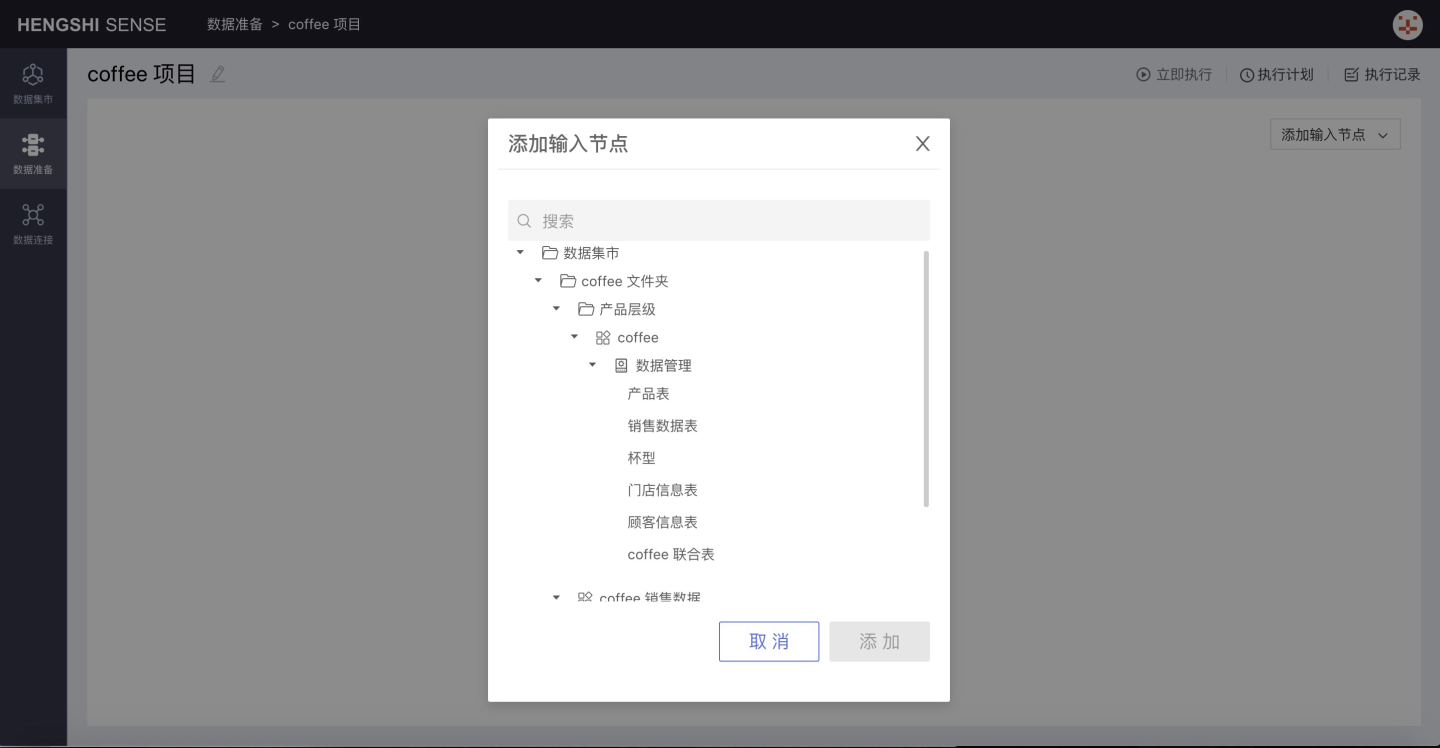Image resolution: width=1440 pixels, height=748 pixels.
Task: Click the user avatar in top bar
Action: point(1407,25)
